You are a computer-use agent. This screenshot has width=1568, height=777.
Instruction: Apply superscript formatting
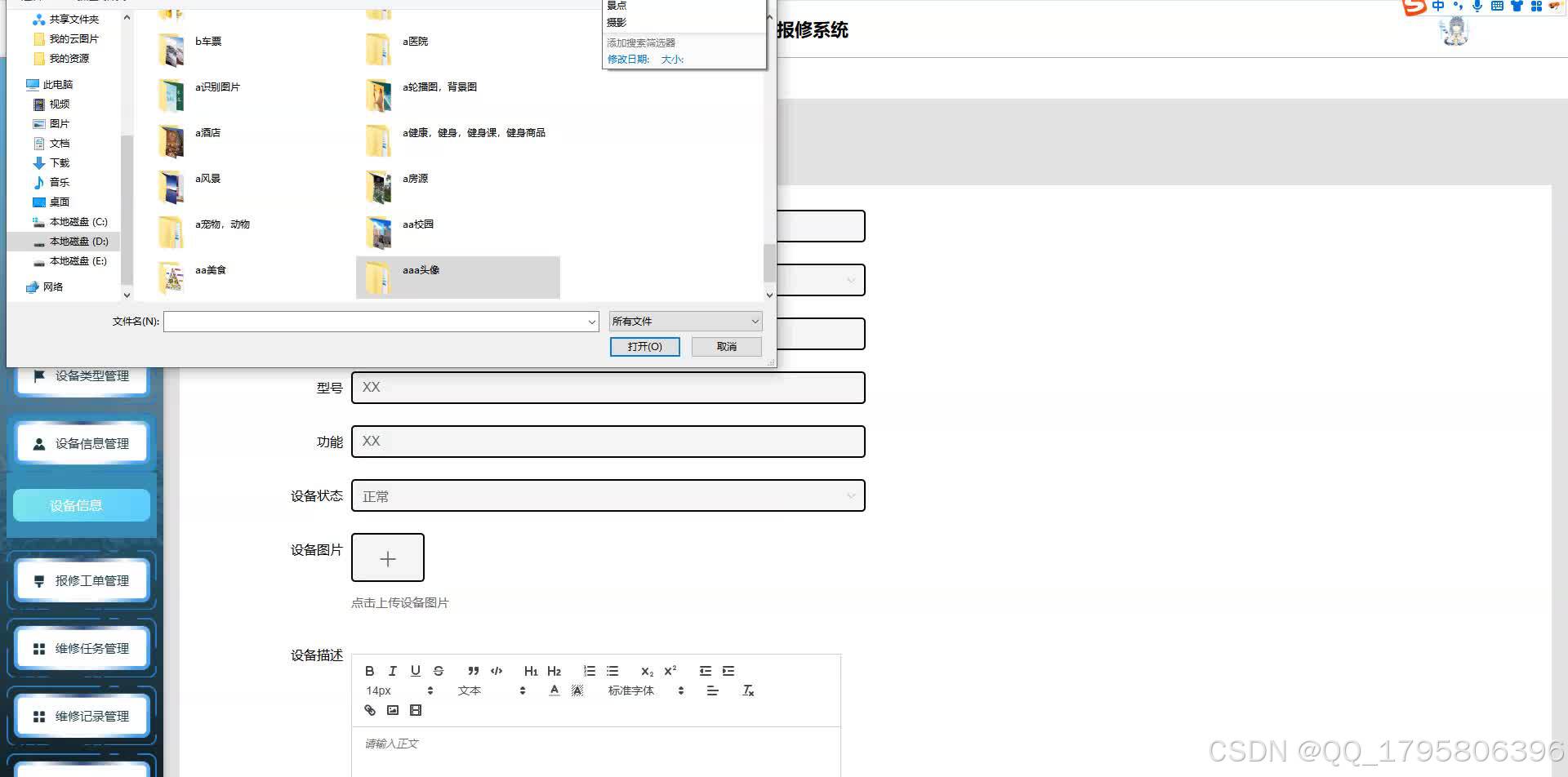pyautogui.click(x=670, y=671)
